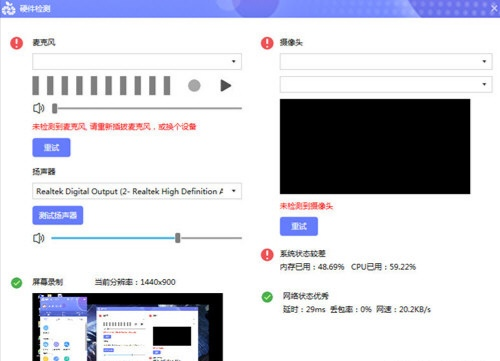500x361 pixels.
Task: Click the screen recording green check icon
Action: coord(16,283)
